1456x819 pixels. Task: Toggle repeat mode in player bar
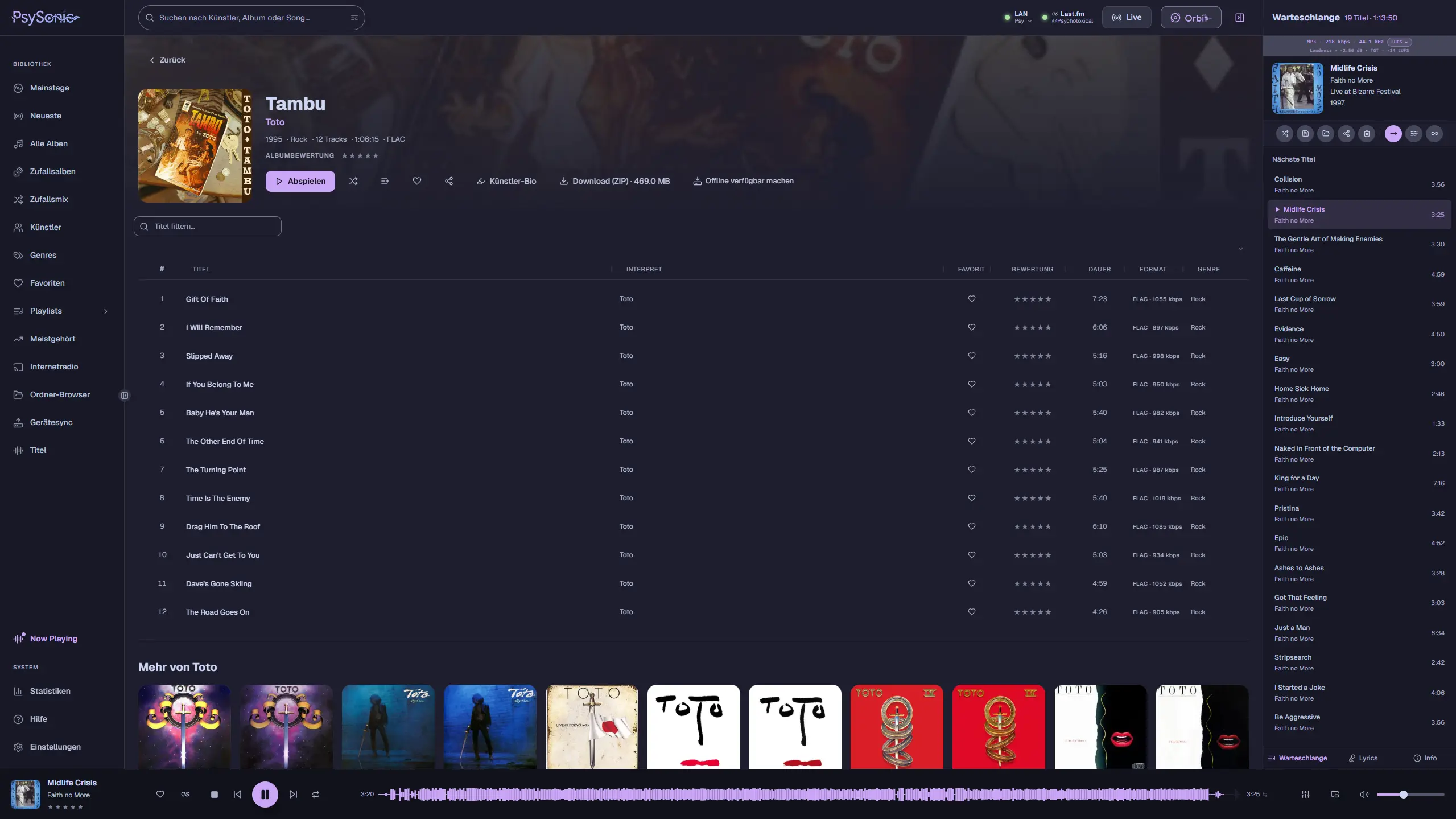click(x=316, y=795)
